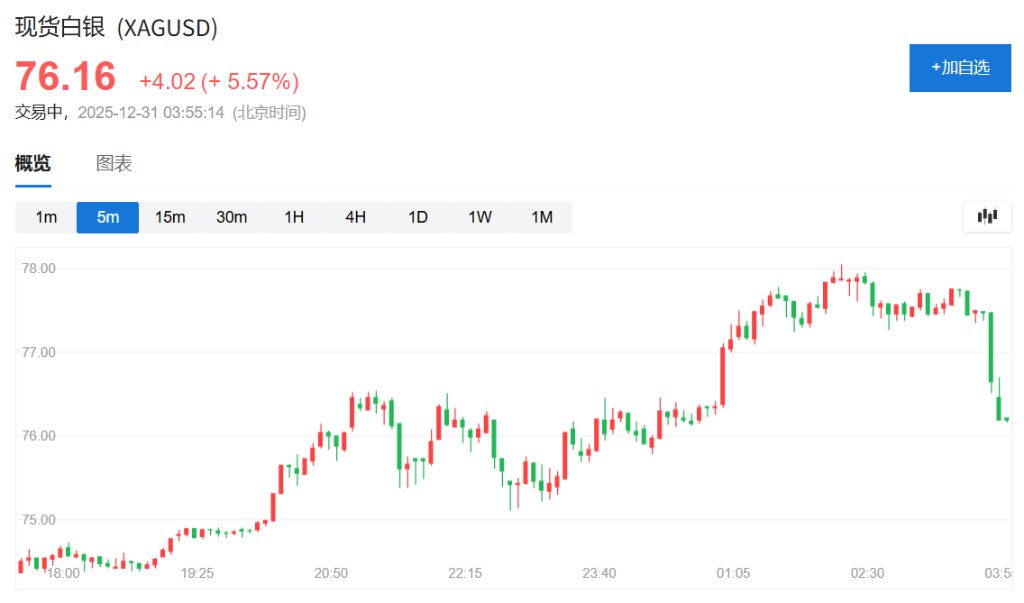Image resolution: width=1024 pixels, height=603 pixels.
Task: Select the 1m timeframe
Action: click(46, 217)
